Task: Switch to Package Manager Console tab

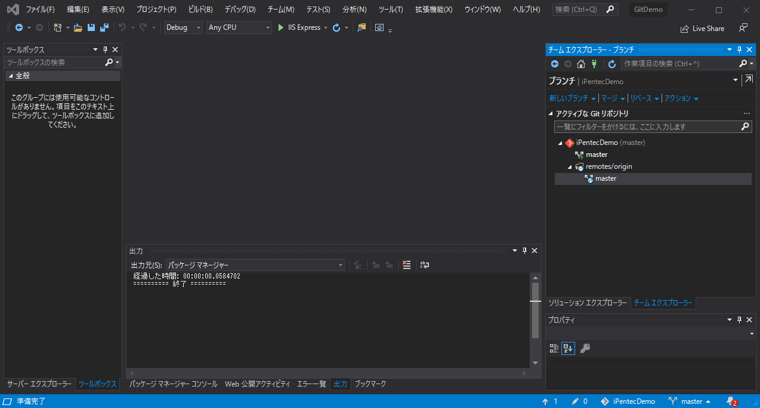Action: [173, 384]
